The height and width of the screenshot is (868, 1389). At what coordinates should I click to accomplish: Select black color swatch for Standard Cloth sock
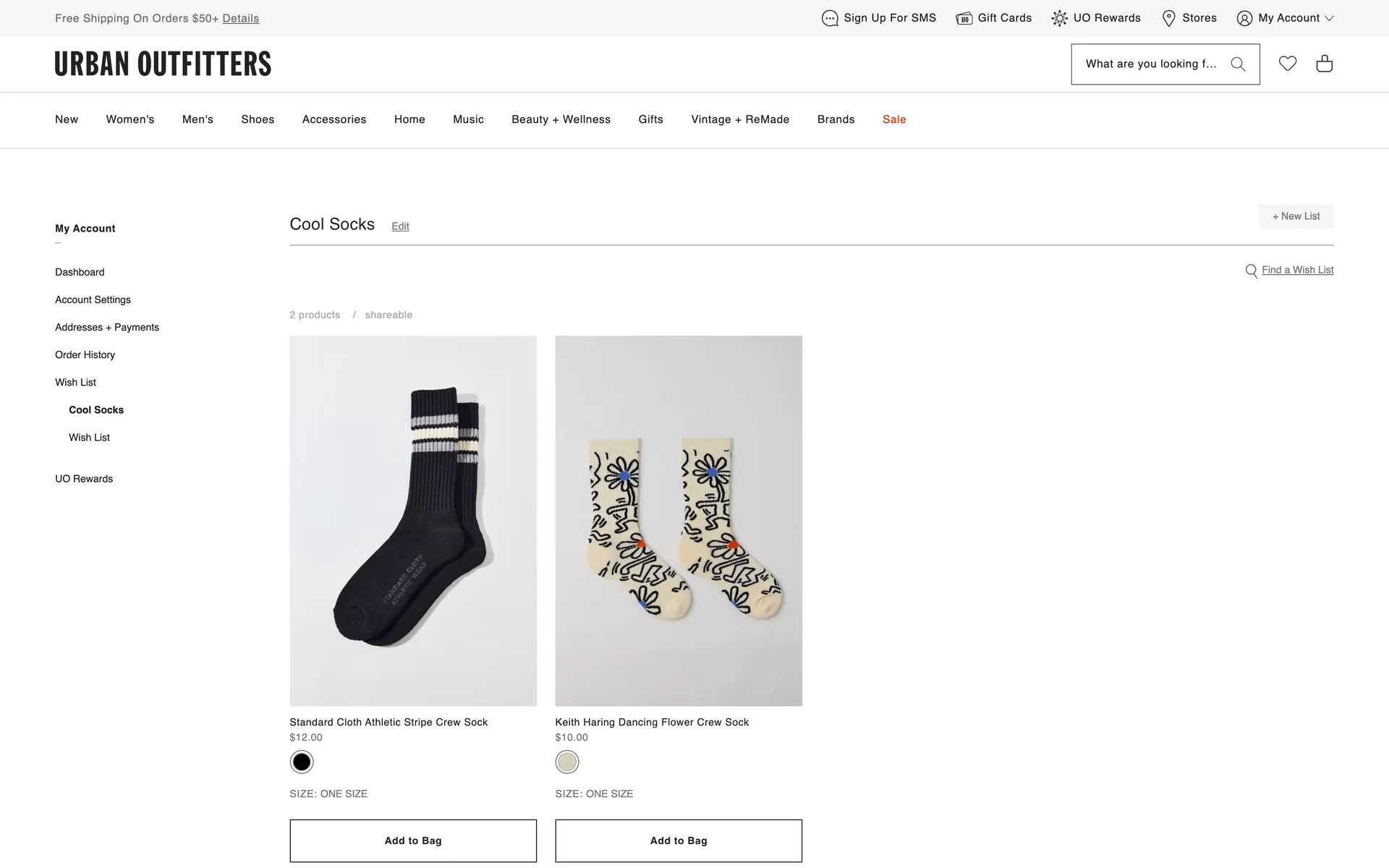click(302, 762)
